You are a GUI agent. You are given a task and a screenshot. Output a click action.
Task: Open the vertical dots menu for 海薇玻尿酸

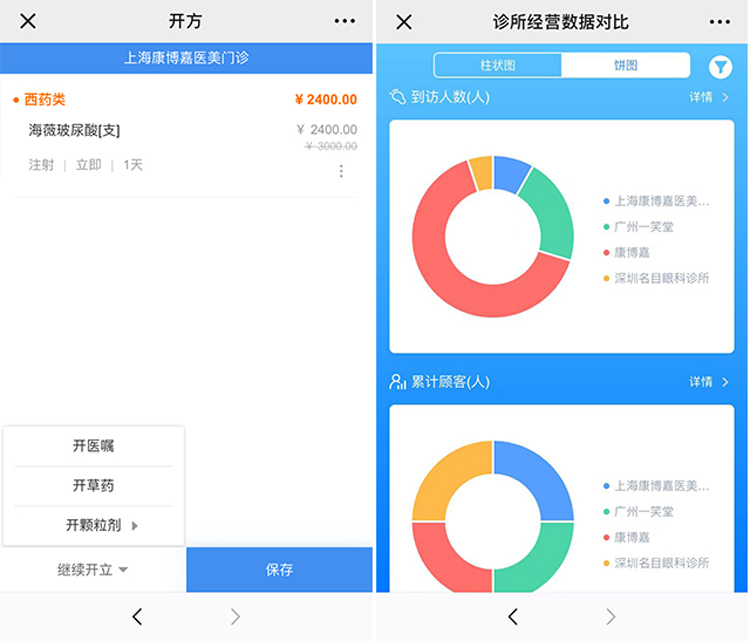(341, 171)
